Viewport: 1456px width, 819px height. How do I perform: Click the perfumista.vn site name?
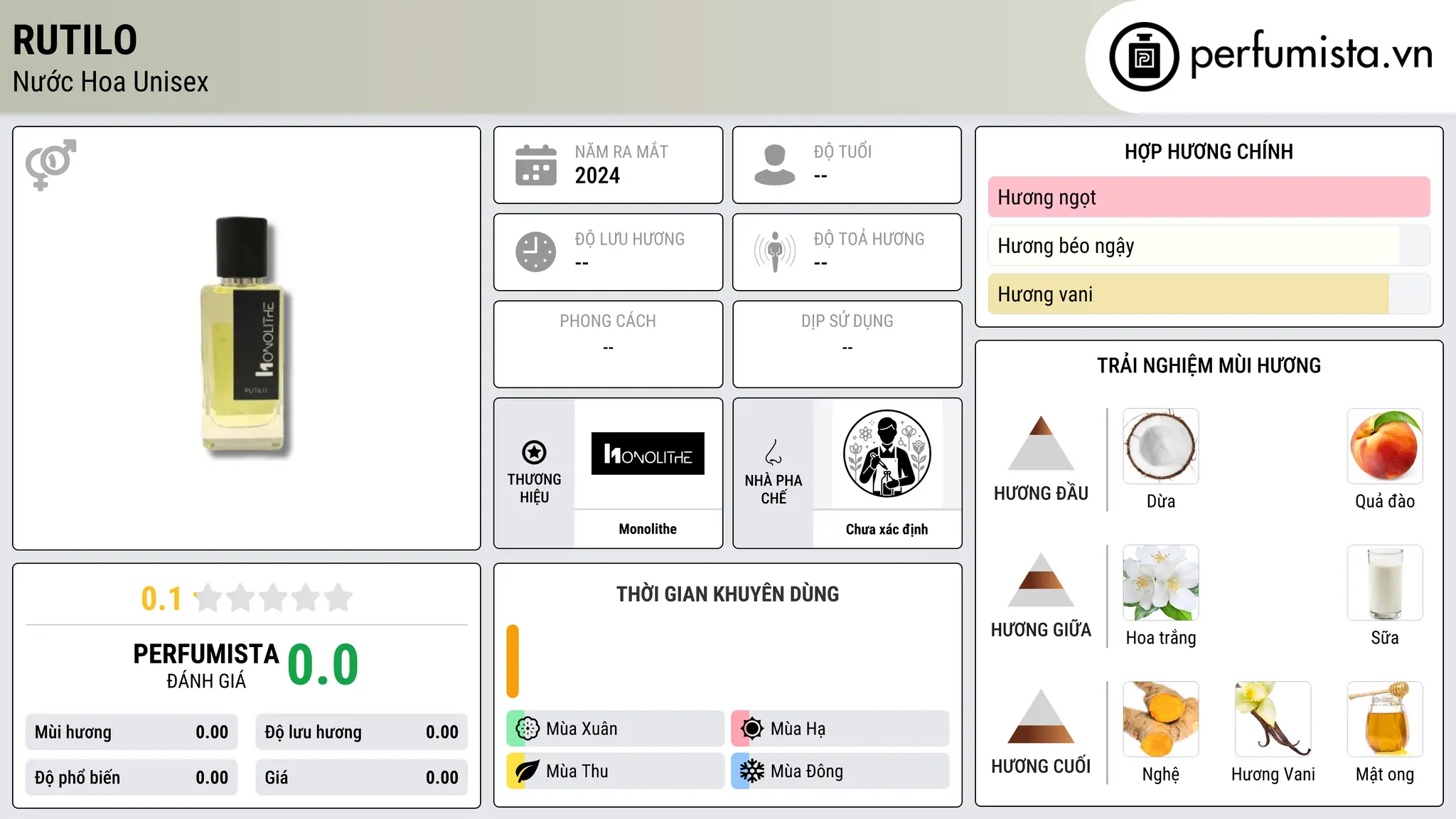pos(1312,53)
